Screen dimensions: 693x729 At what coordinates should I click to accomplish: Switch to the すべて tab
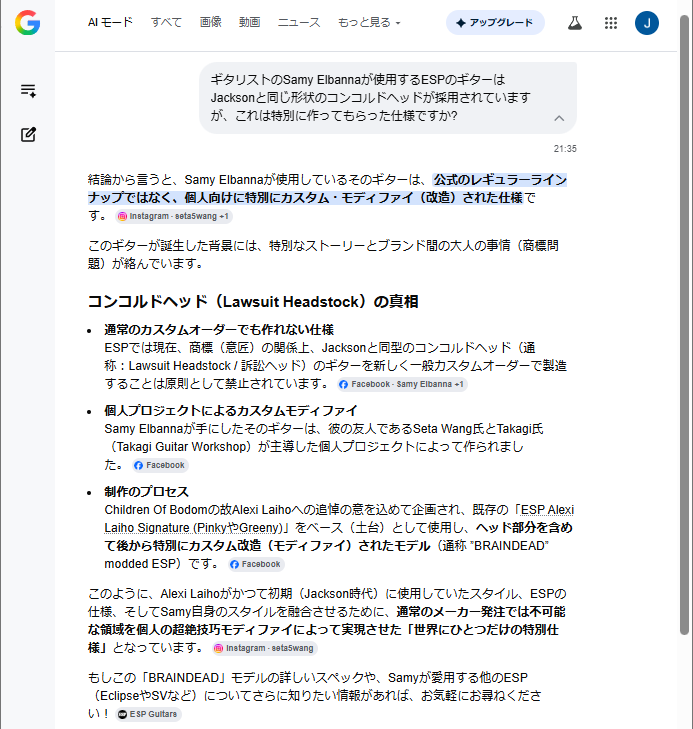click(x=166, y=22)
